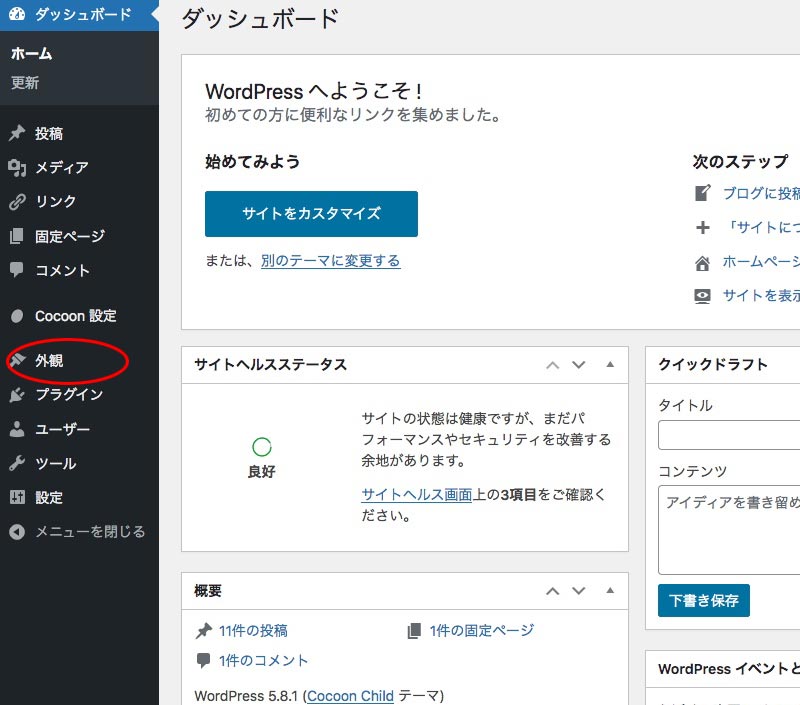This screenshot has width=800, height=705.
Task: Click the chain link icon beside リンク
Action: (17, 202)
